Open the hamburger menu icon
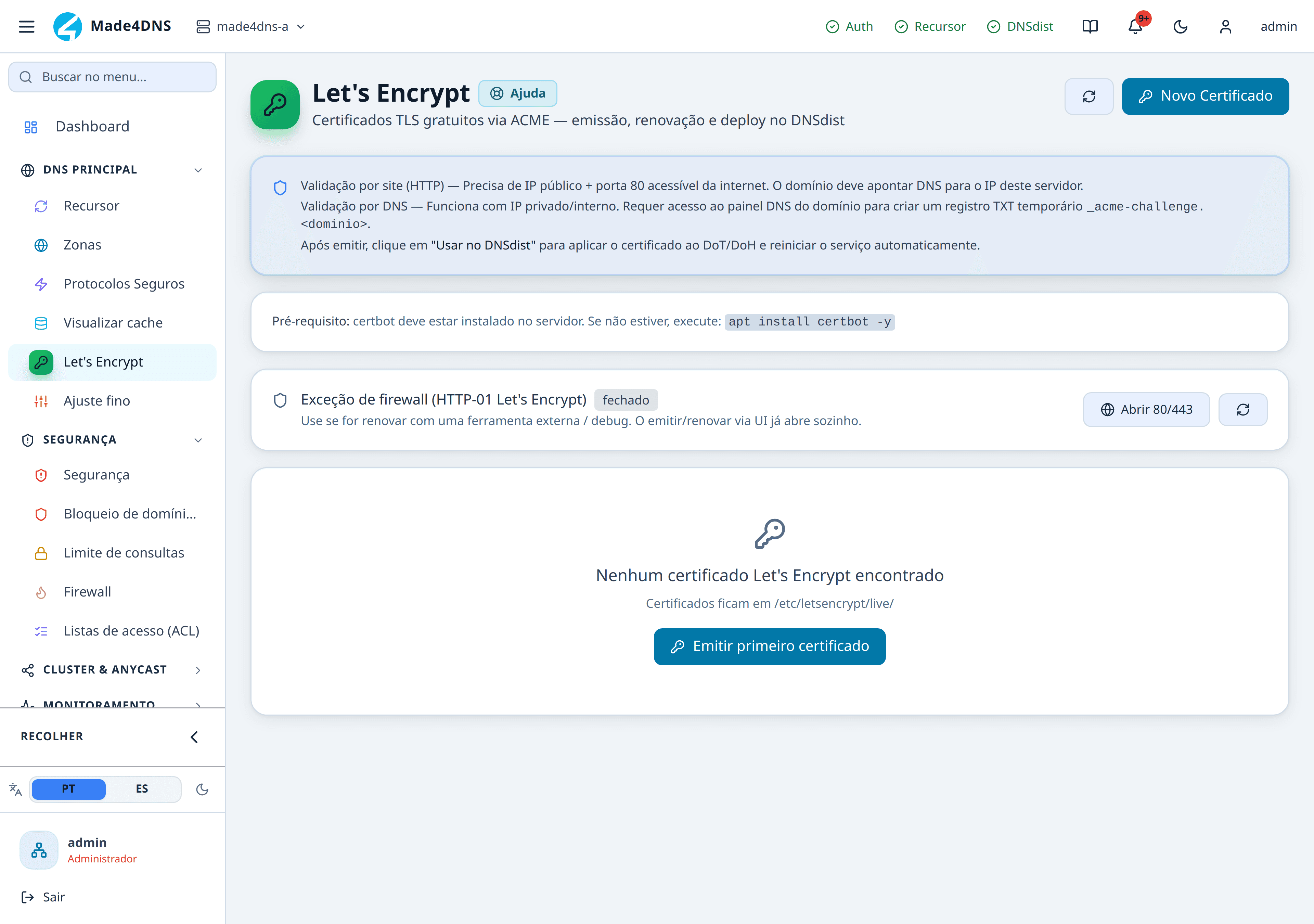The image size is (1314, 924). pyautogui.click(x=26, y=26)
